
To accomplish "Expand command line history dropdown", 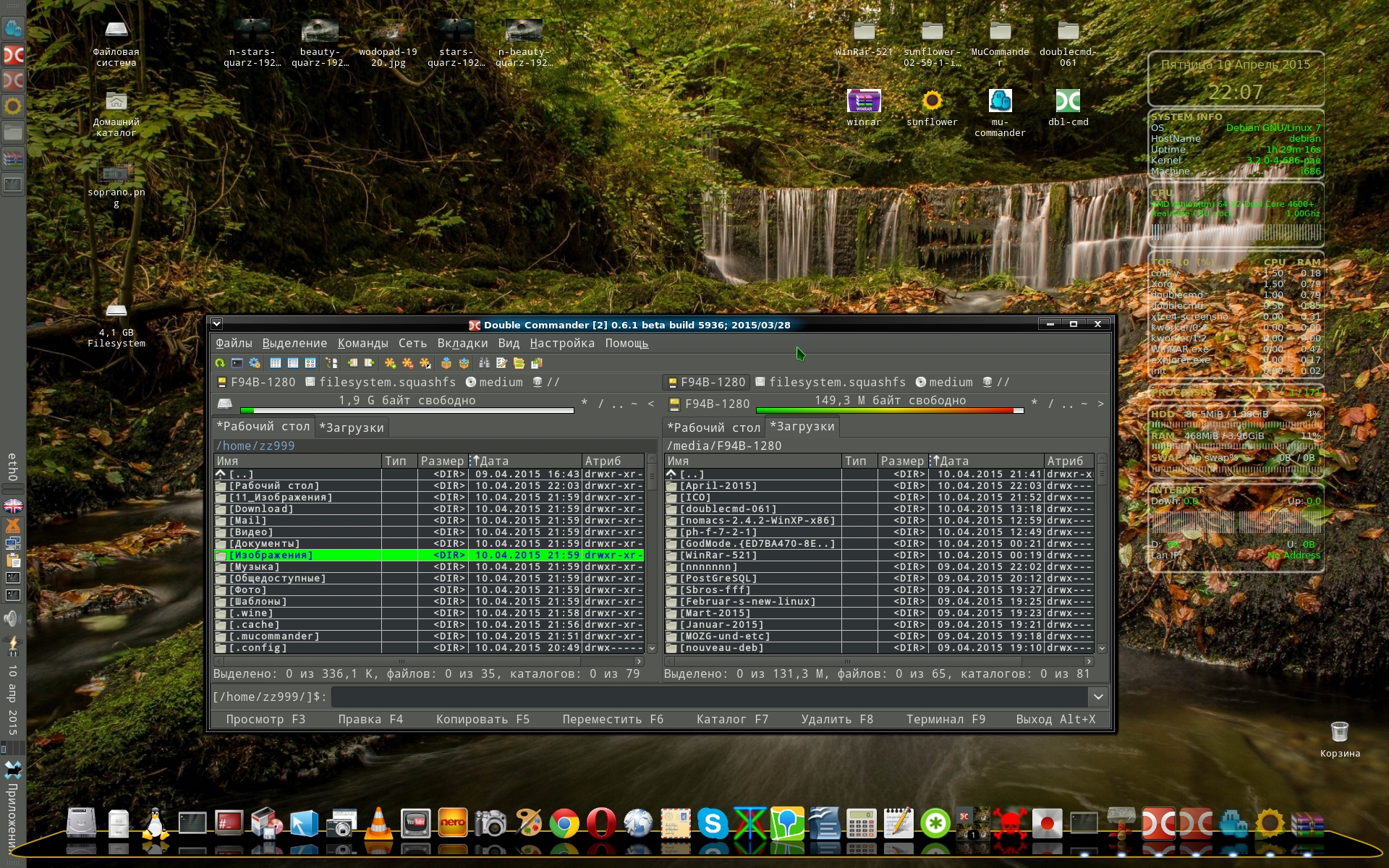I will pyautogui.click(x=1097, y=697).
